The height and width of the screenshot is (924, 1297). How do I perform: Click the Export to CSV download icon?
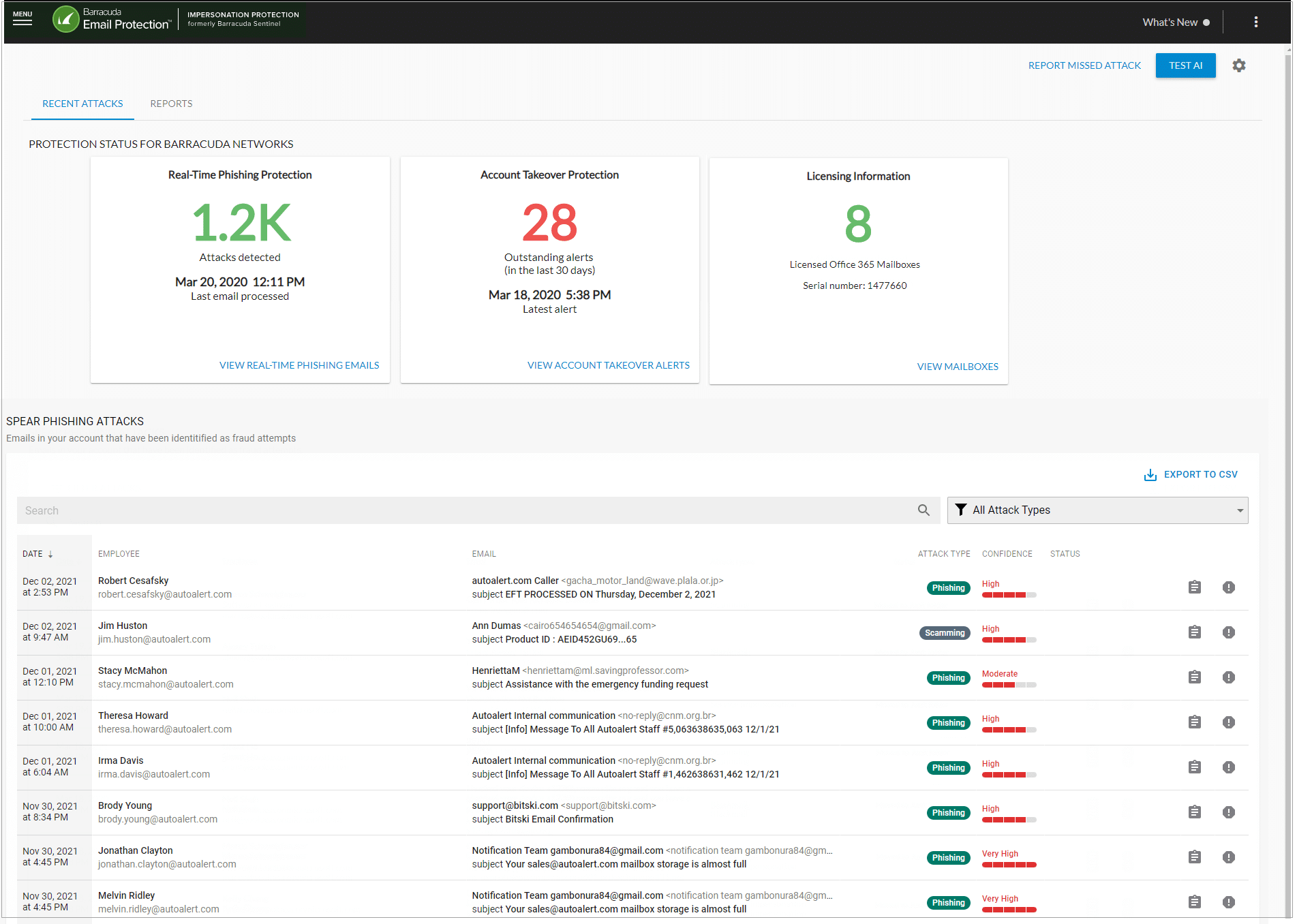tap(1150, 475)
